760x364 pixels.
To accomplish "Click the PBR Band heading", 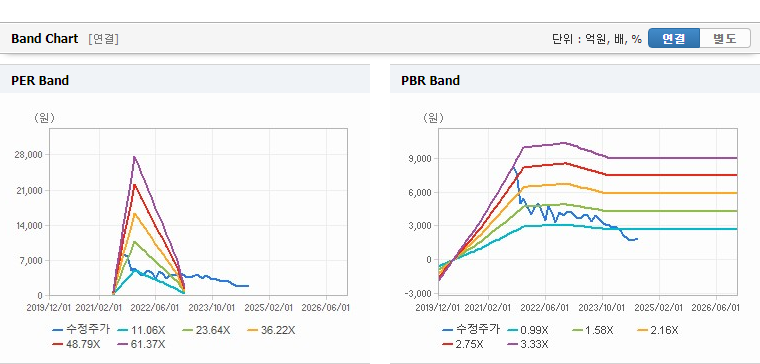I will [430, 80].
